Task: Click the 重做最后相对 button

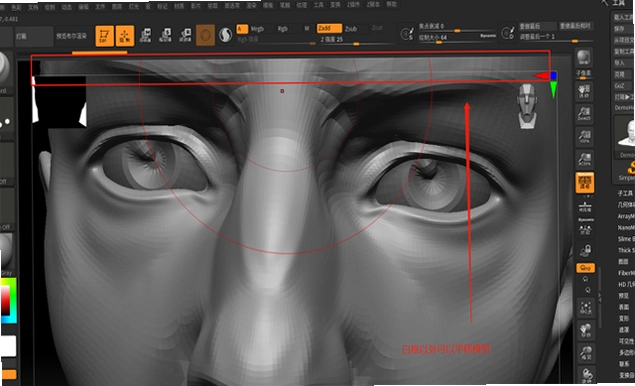Action: click(x=575, y=26)
